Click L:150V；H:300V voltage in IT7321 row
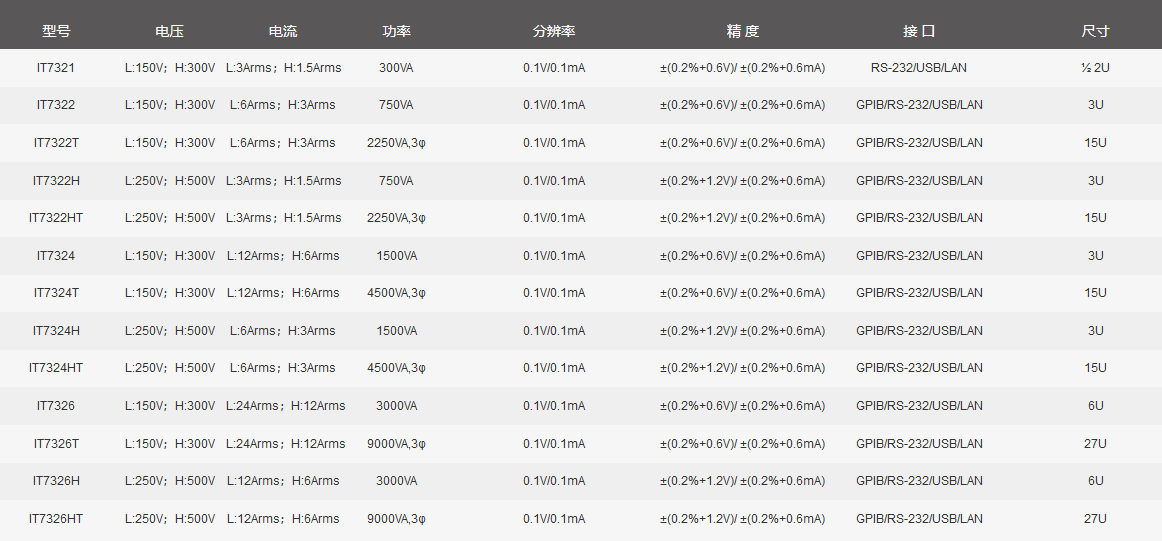Image resolution: width=1162 pixels, height=541 pixels. (170, 68)
